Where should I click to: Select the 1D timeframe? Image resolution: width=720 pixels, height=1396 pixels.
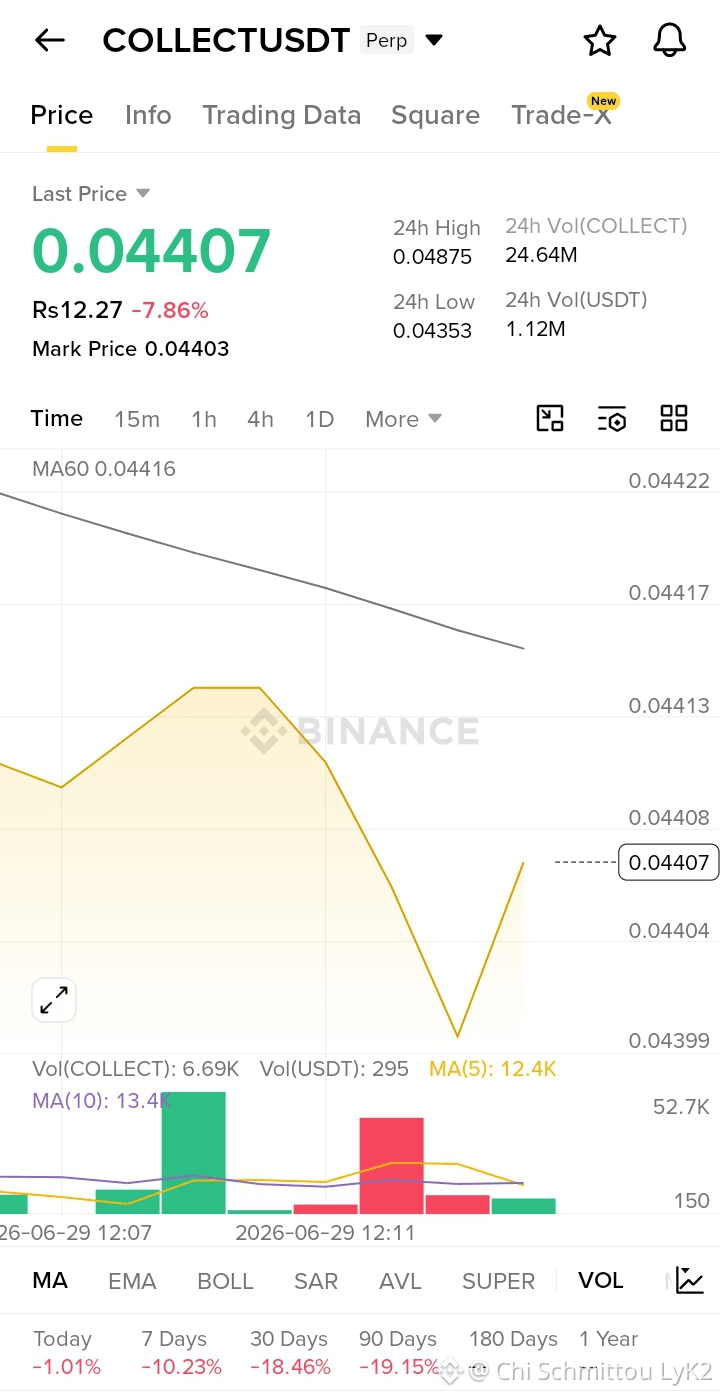319,419
